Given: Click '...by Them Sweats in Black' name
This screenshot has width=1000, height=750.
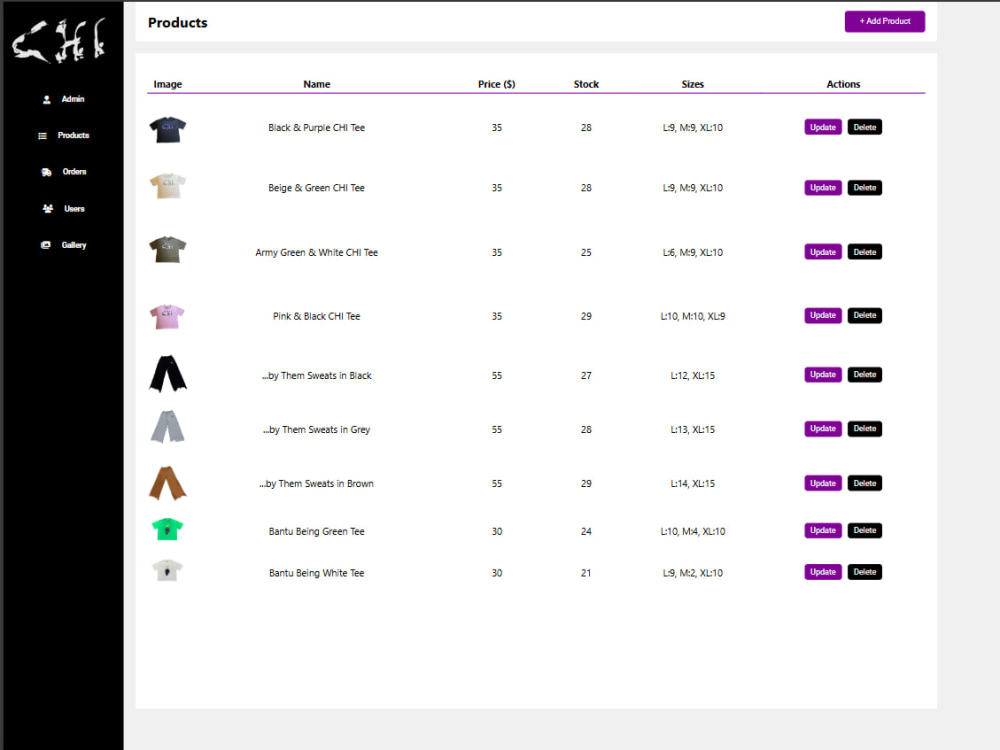Looking at the screenshot, I should (316, 376).
